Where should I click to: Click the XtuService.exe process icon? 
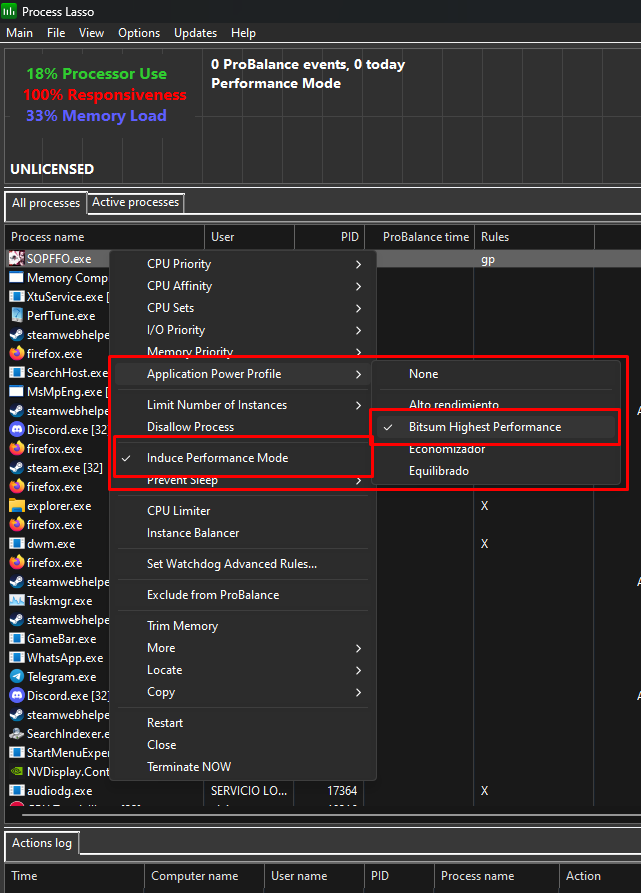click(17, 297)
